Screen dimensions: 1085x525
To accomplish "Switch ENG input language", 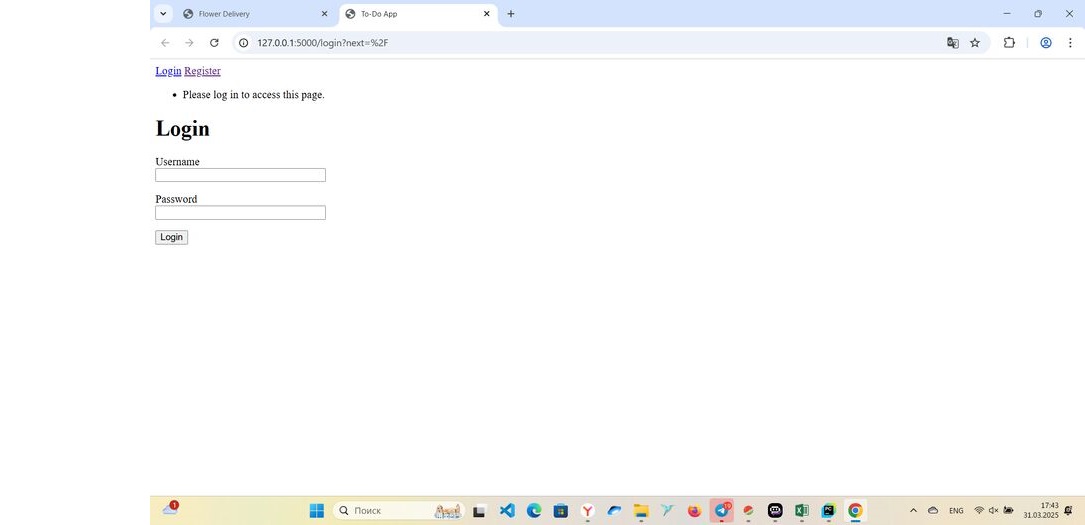I will tap(956, 510).
